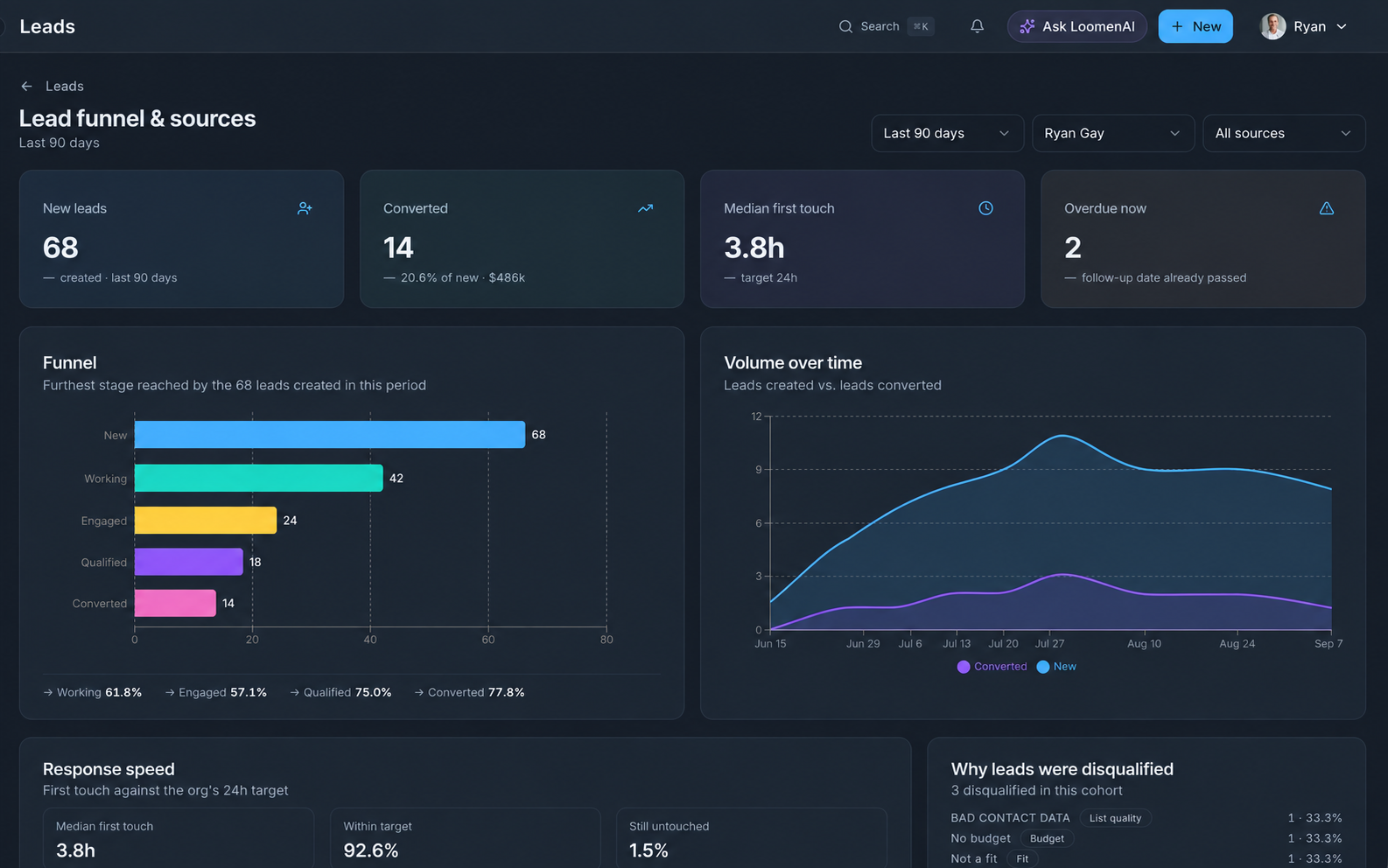Click the Within target 92.6% stat
The width and height of the screenshot is (1388, 868).
465,838
